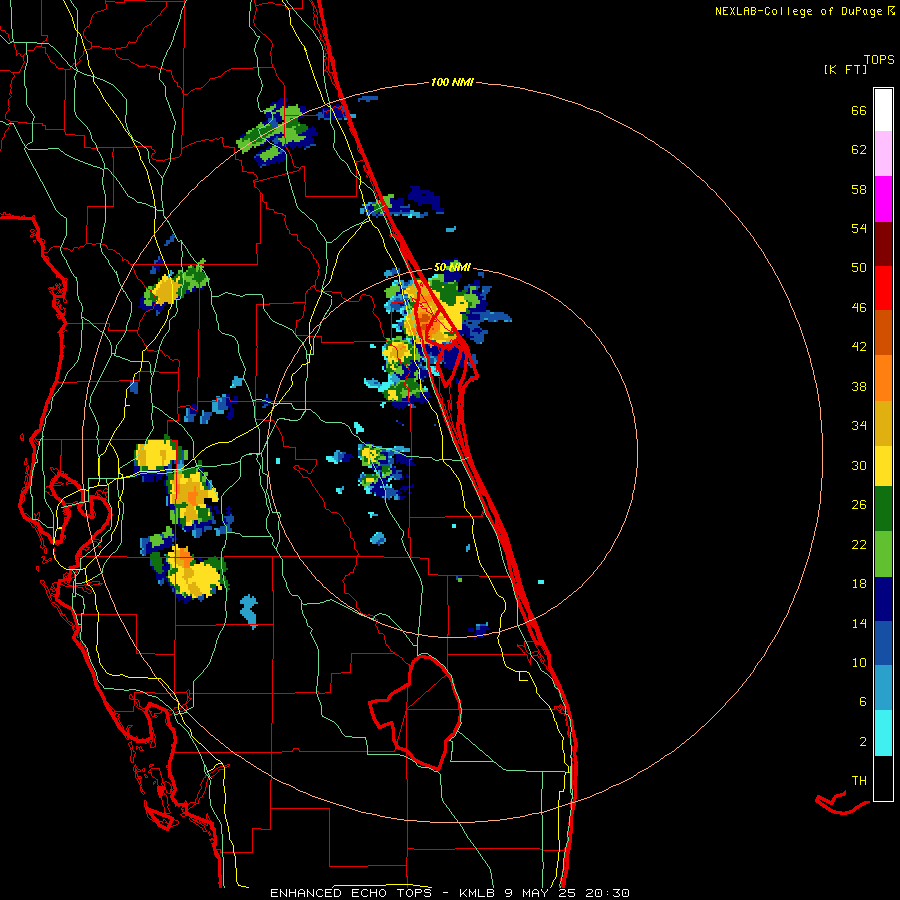Image resolution: width=900 pixels, height=900 pixels.
Task: Select the sky blue legend swatch
Action: (x=883, y=688)
